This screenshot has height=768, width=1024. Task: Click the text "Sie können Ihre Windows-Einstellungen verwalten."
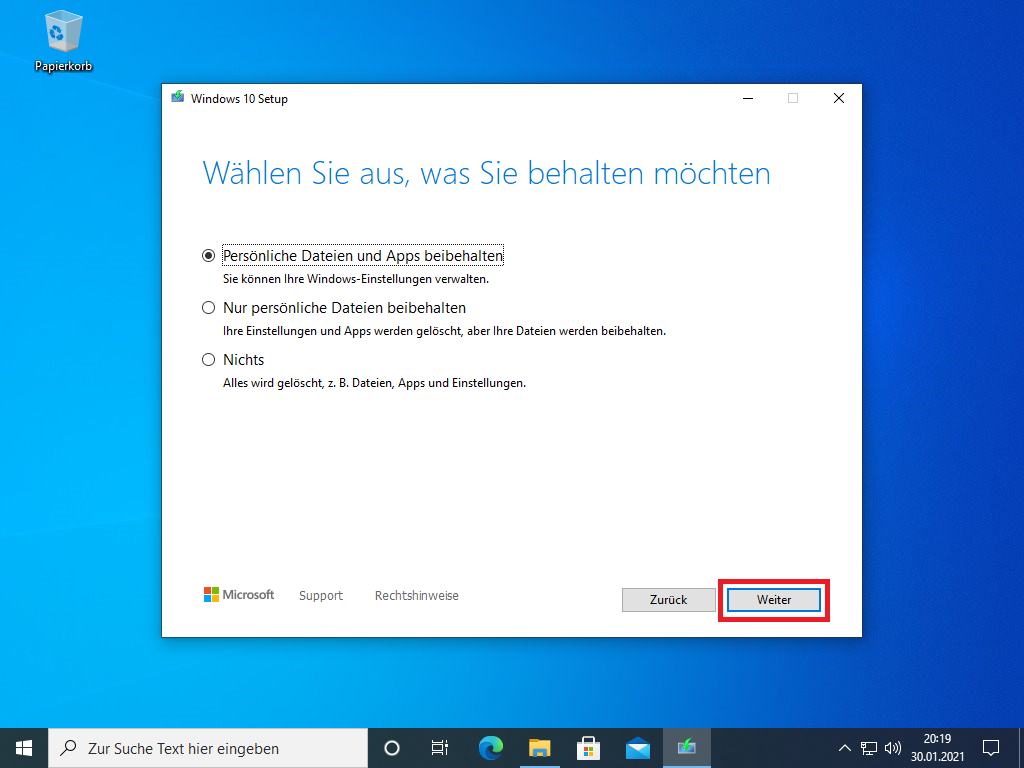pos(356,280)
